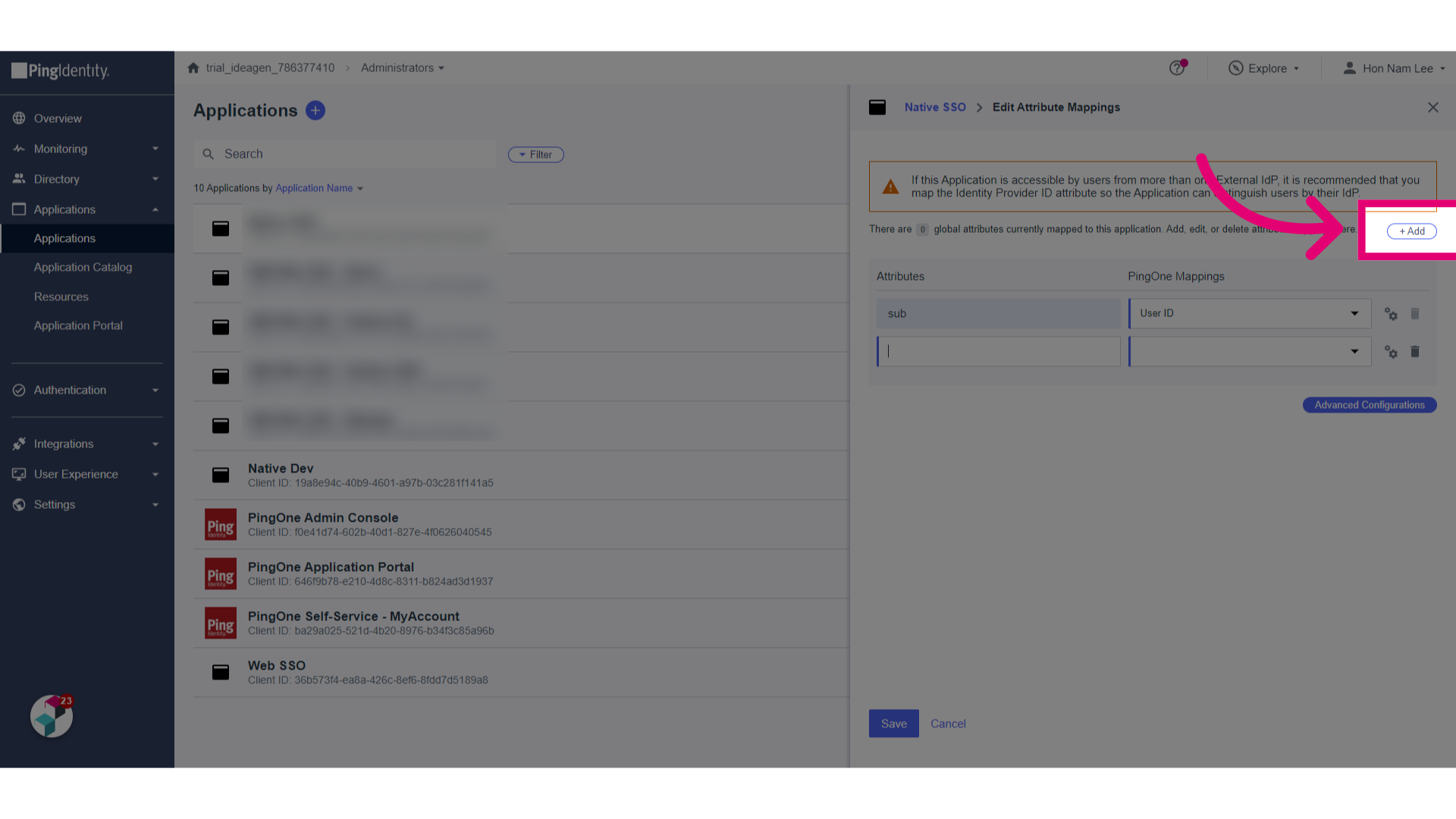
Task: Click the Native Dev application icon
Action: point(221,475)
